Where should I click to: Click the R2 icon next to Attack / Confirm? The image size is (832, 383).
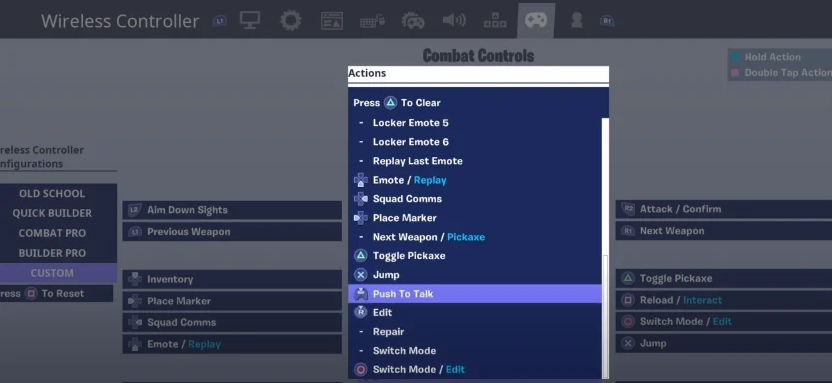[x=628, y=209]
